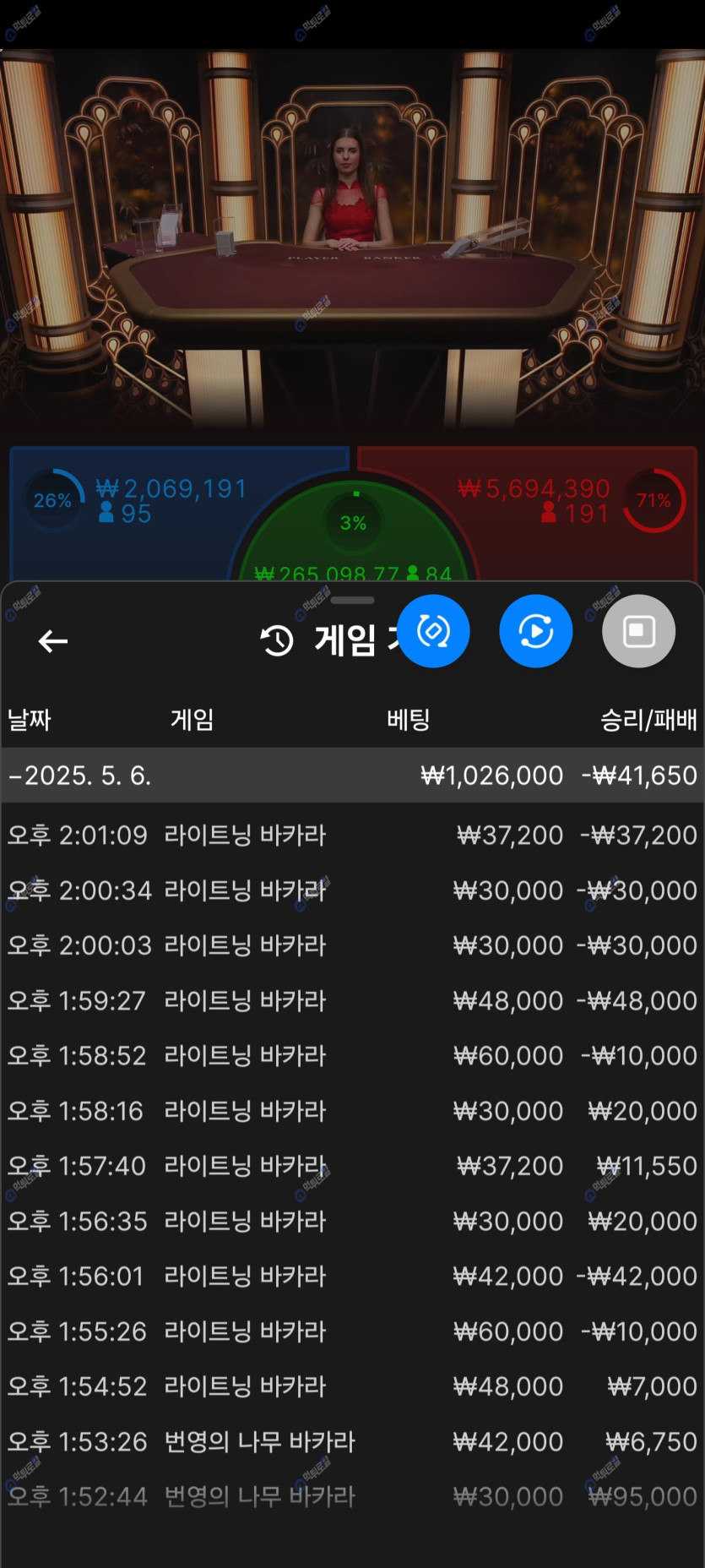Viewport: 705px width, 1568px height.
Task: Tap the blue 26% player percentage ring
Action: click(x=53, y=500)
